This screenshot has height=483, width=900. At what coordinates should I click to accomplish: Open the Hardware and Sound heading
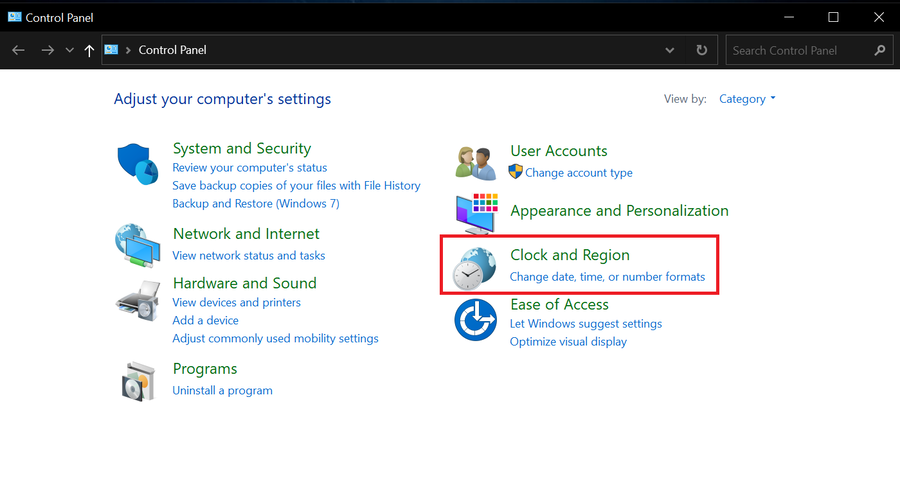pyautogui.click(x=245, y=283)
